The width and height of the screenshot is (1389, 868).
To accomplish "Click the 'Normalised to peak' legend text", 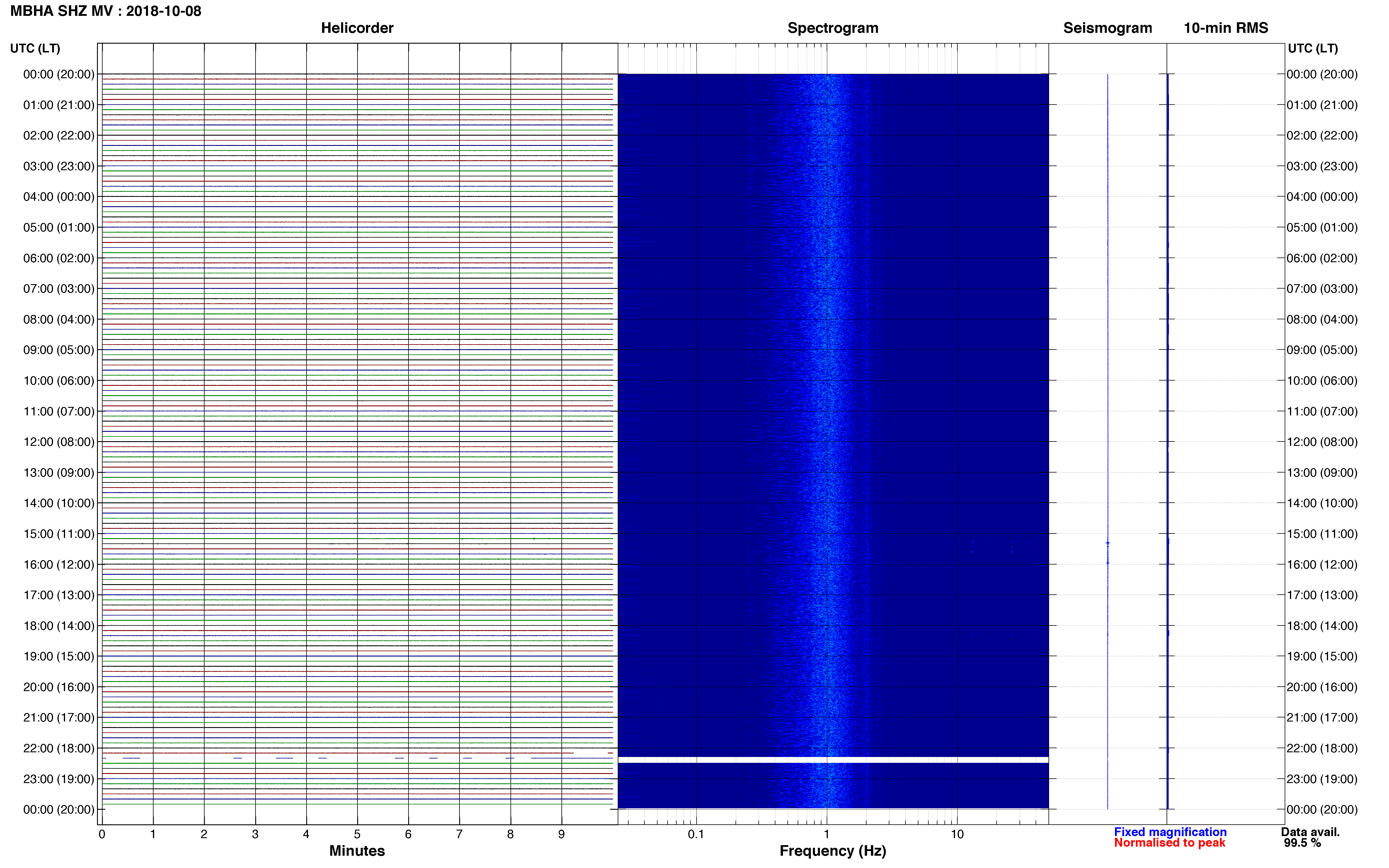I will click(x=1170, y=843).
